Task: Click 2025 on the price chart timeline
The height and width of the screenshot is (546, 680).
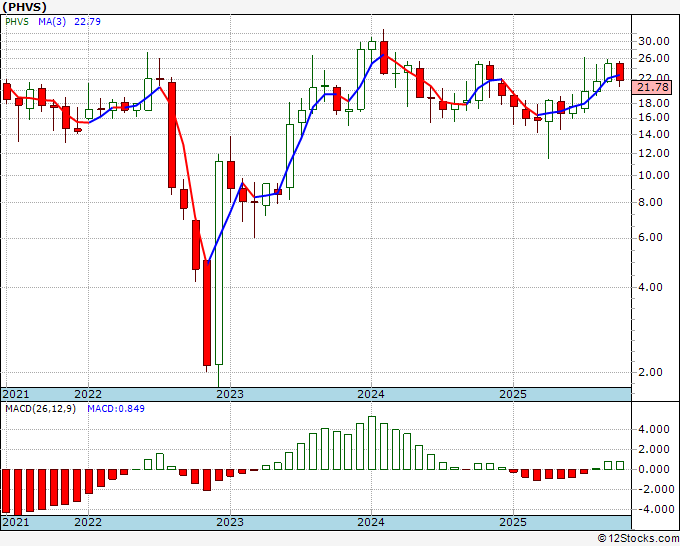Action: click(x=513, y=394)
